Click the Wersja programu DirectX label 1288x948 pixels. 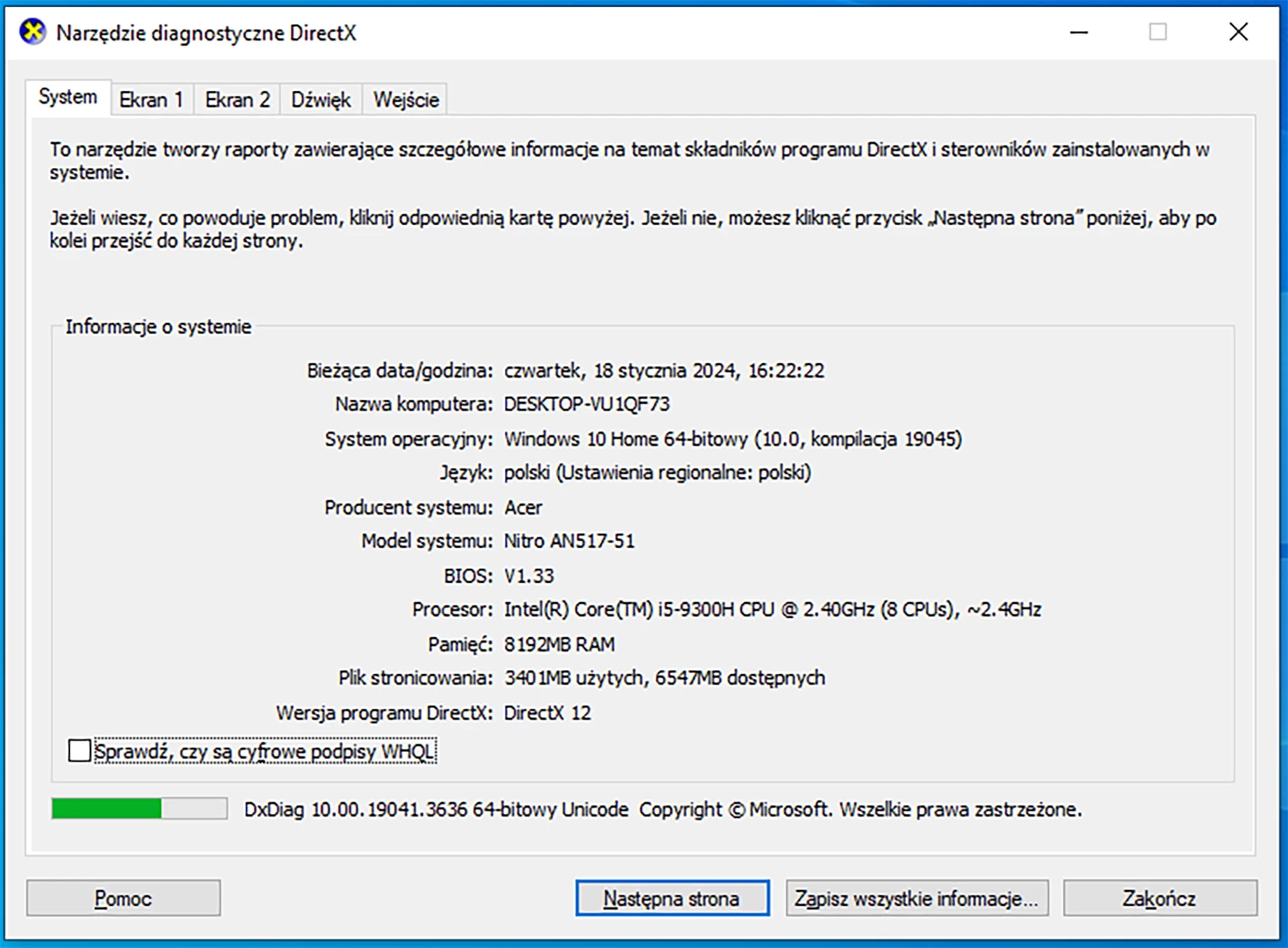[x=385, y=713]
